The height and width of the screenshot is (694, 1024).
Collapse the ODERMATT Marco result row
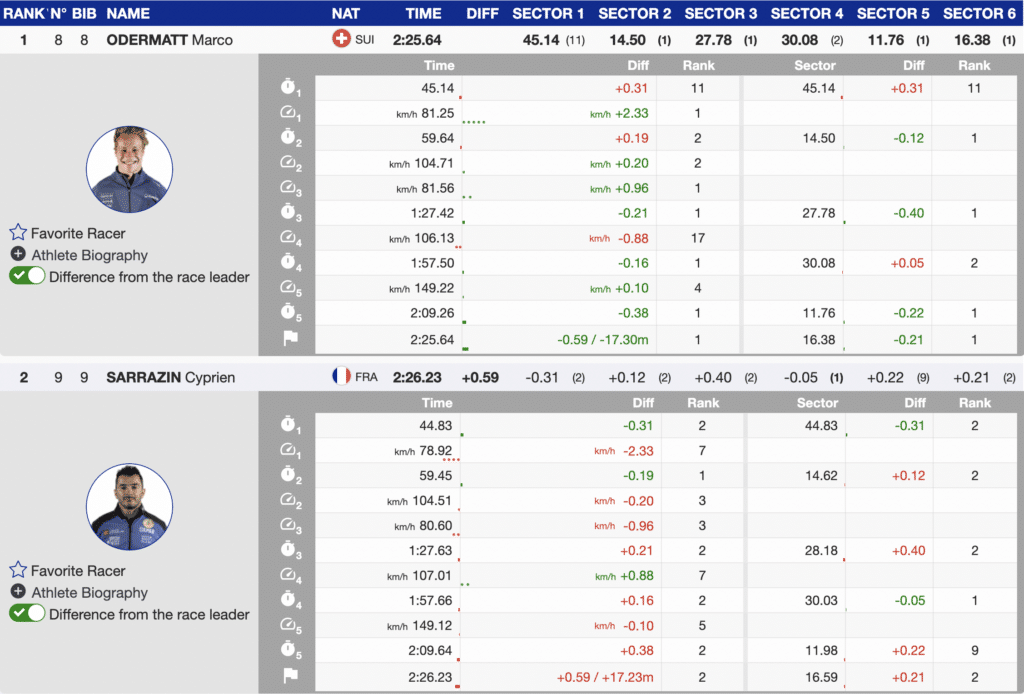click(169, 40)
